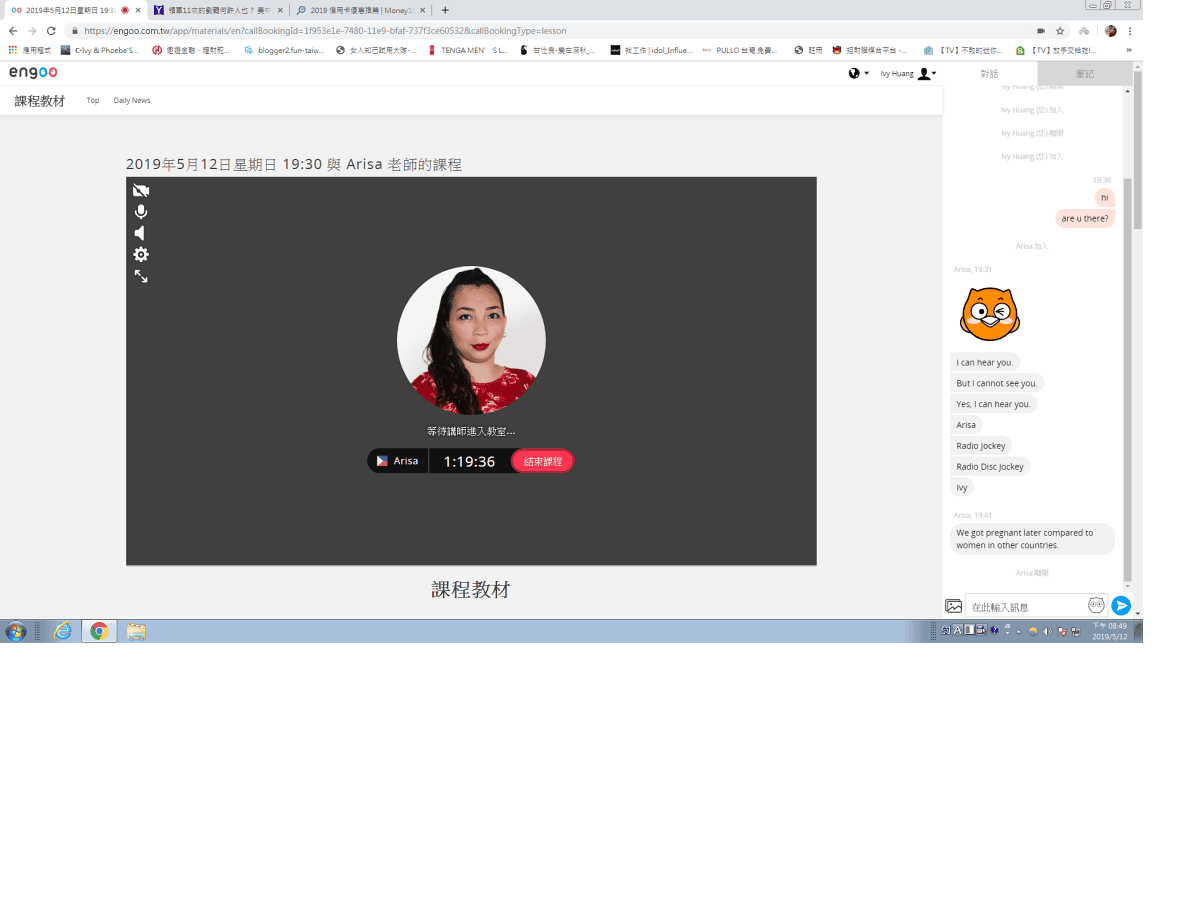The image size is (1200, 900).
Task: Open the PULLO 台灣 bookmark
Action: click(x=741, y=50)
